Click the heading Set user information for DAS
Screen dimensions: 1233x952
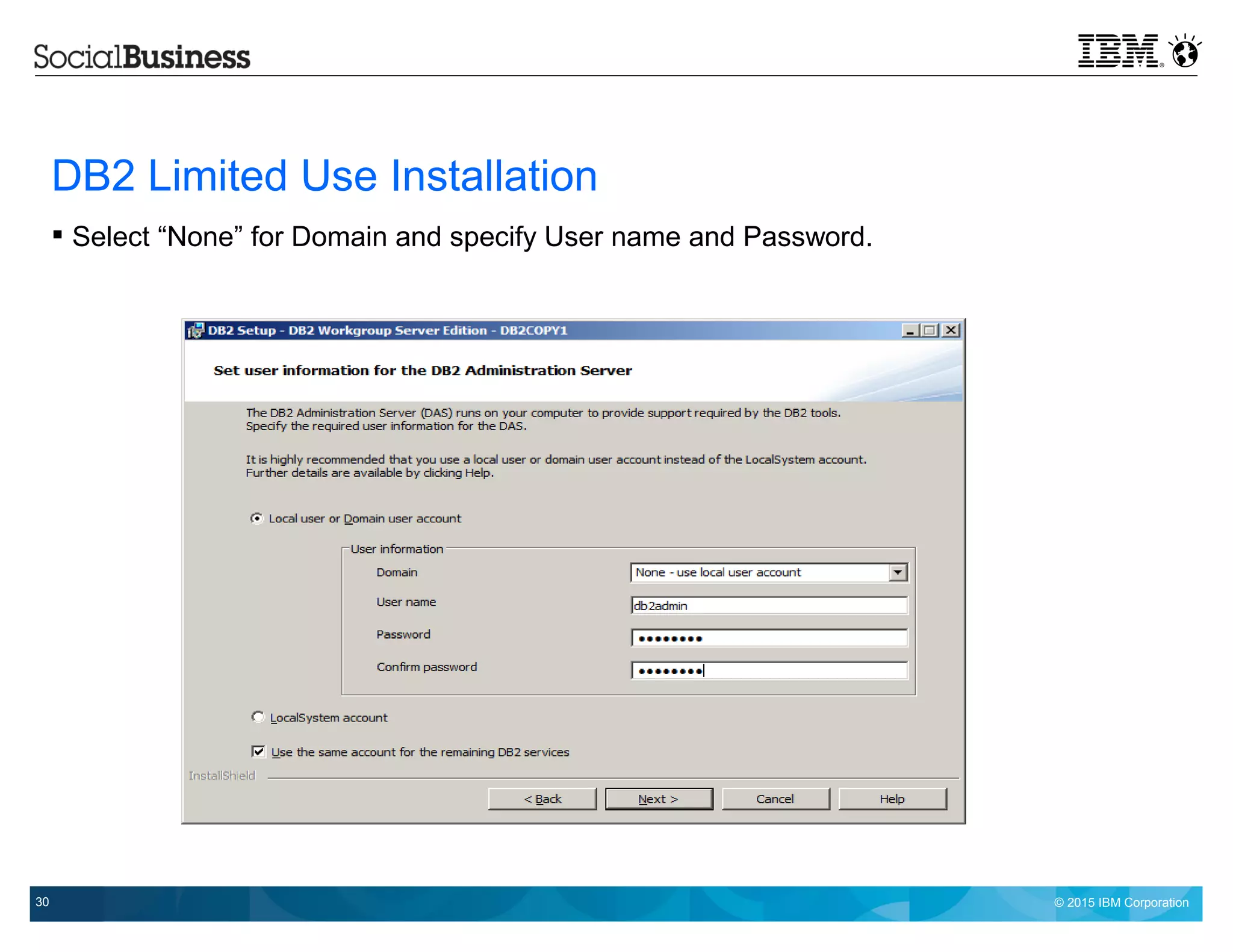coord(423,371)
